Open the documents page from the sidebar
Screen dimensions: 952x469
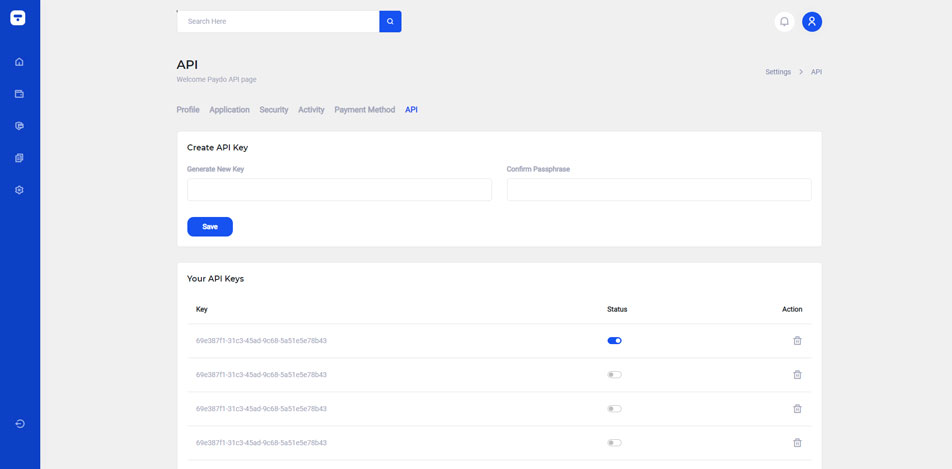19,158
